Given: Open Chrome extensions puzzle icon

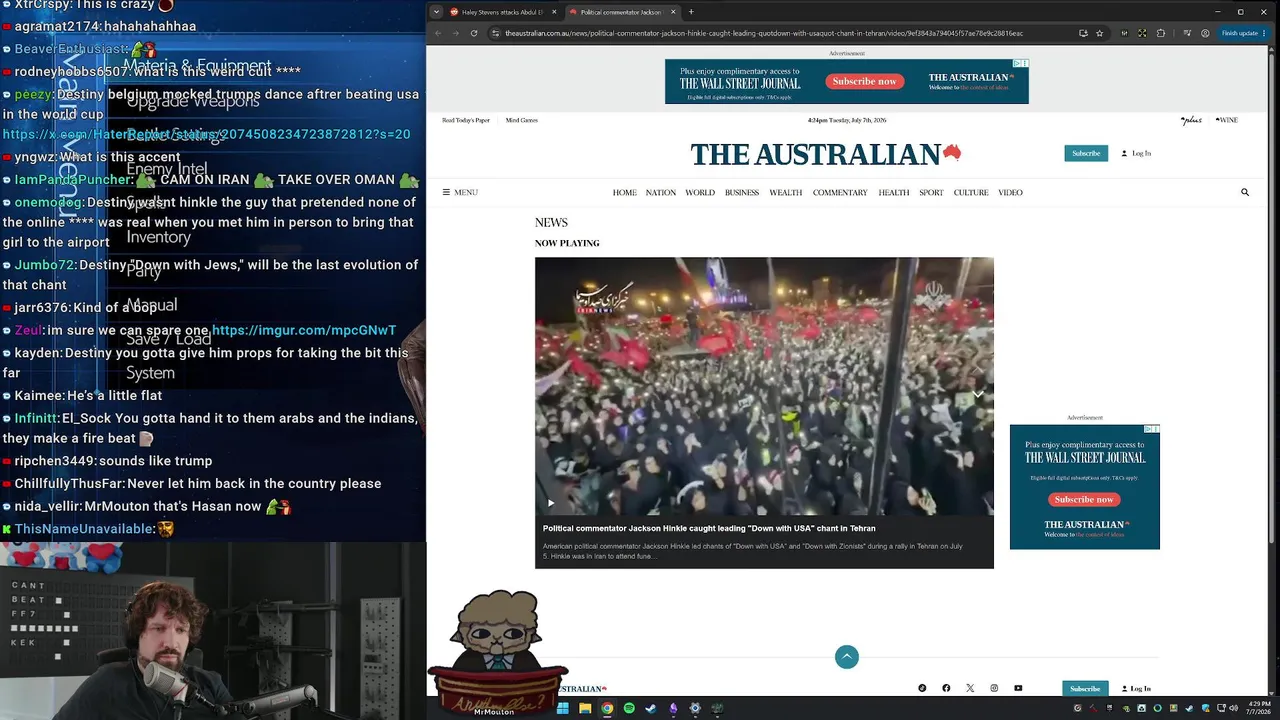Looking at the screenshot, I should click(1161, 33).
